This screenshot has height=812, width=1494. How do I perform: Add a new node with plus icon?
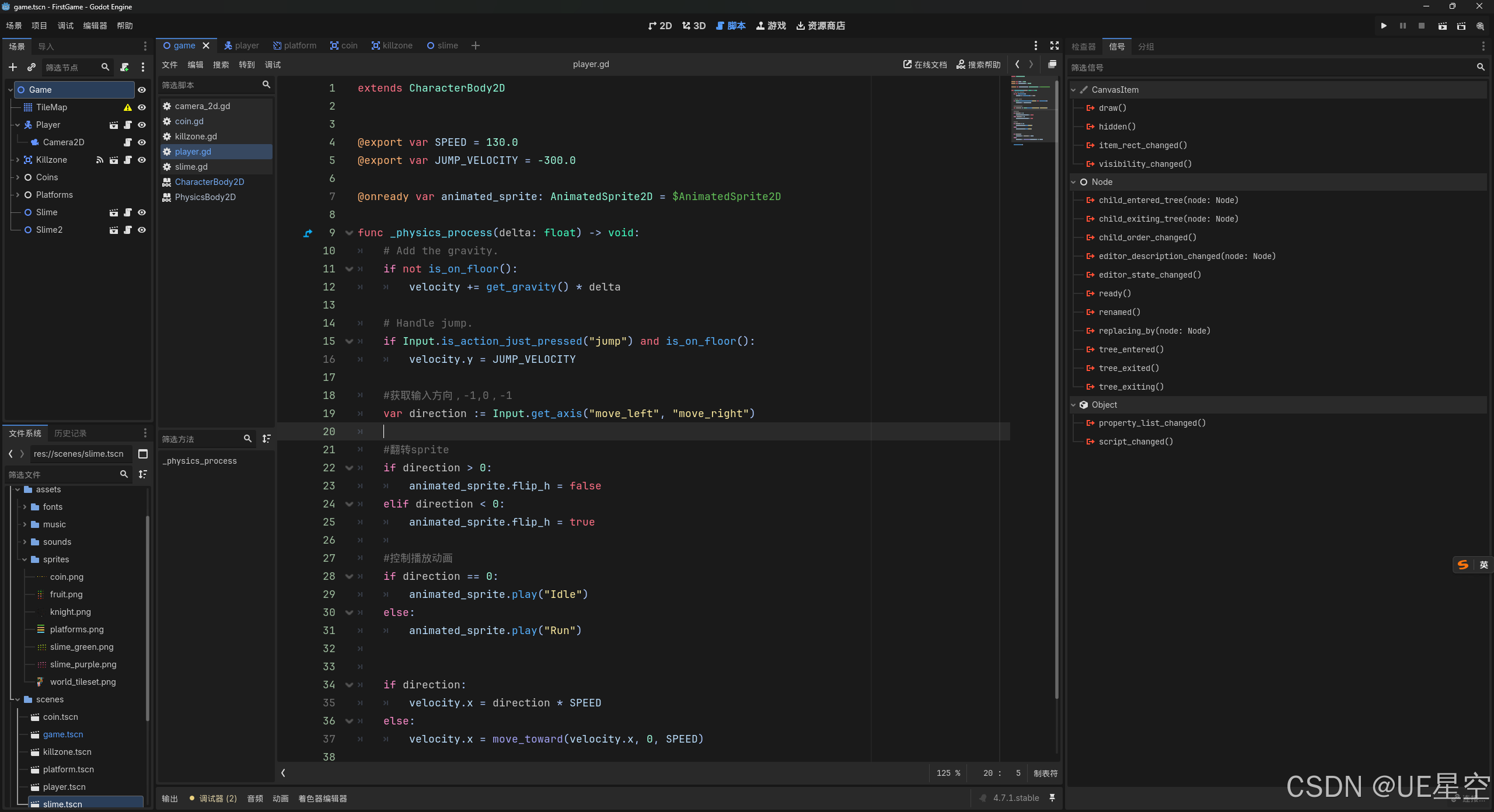pyautogui.click(x=13, y=68)
